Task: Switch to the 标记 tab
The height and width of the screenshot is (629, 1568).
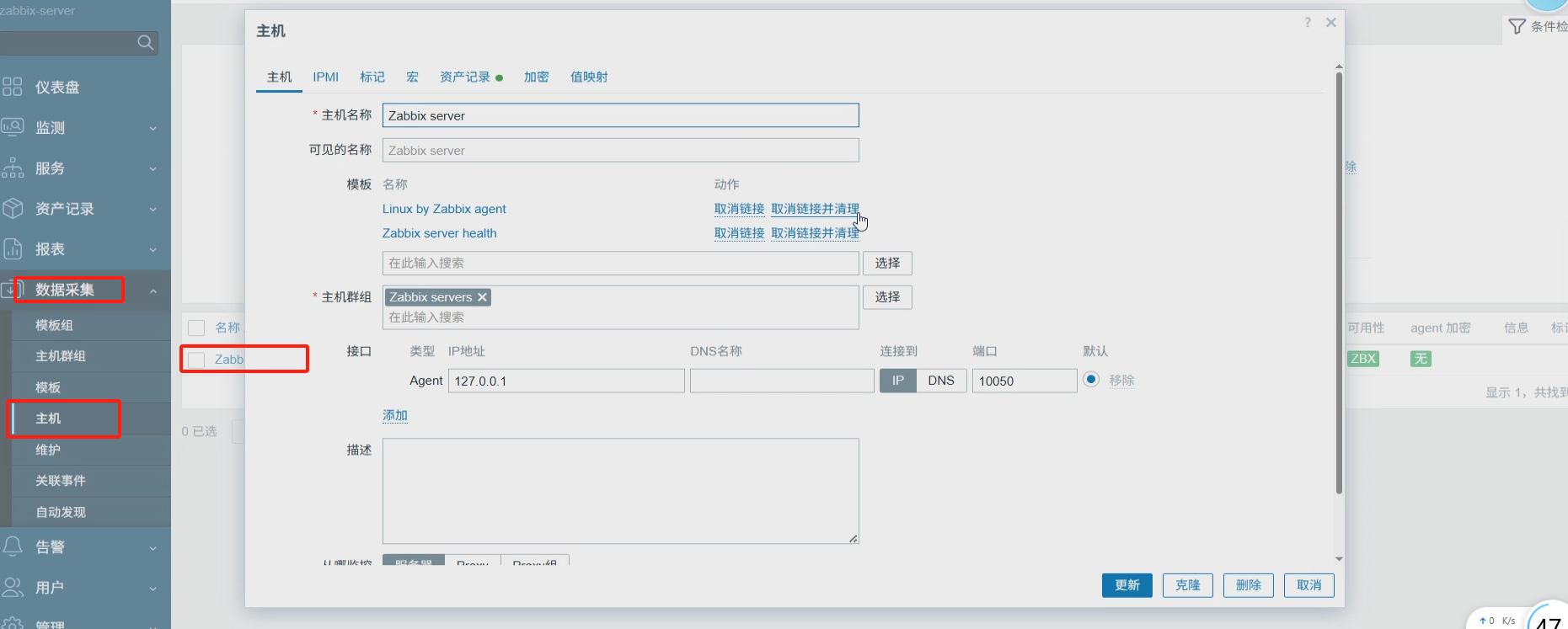Action: coord(372,77)
